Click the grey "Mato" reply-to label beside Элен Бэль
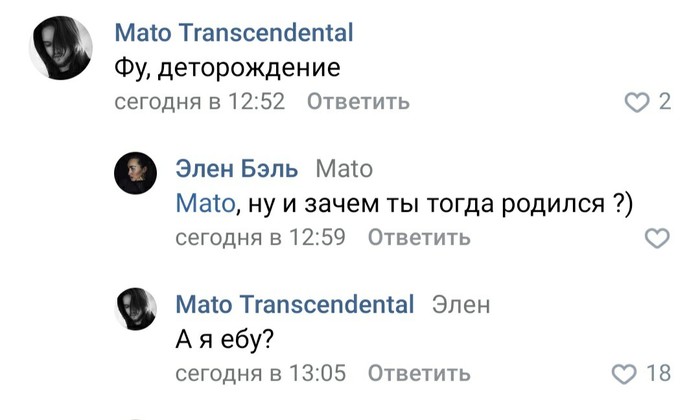 pos(343,168)
